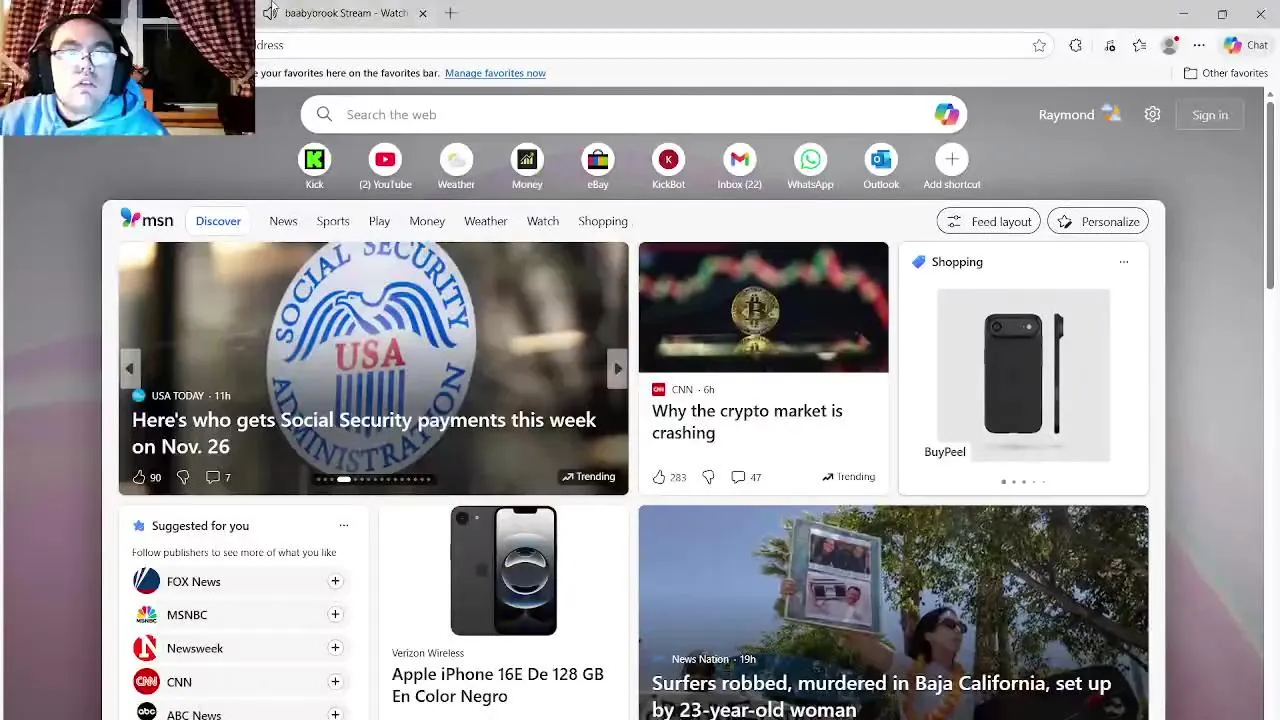Select the Shopping tab in MSN
This screenshot has height=720, width=1280.
coord(603,221)
